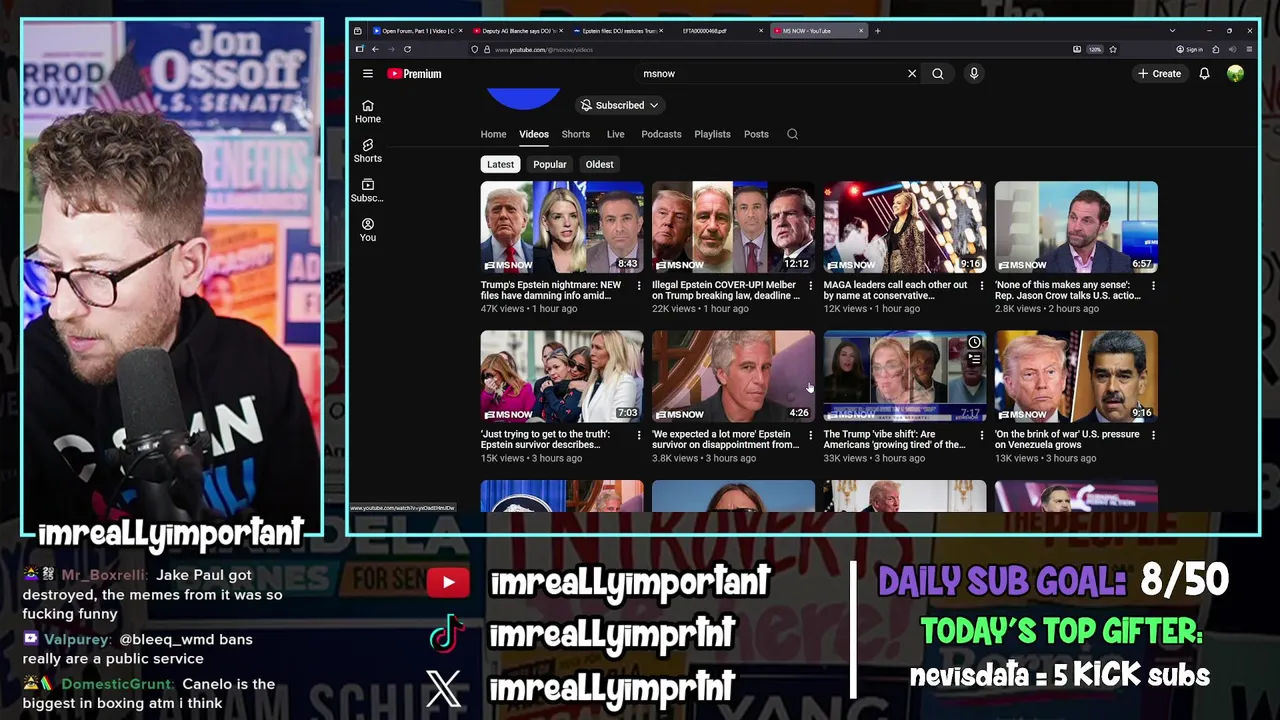The height and width of the screenshot is (720, 1280).
Task: Open options for Trump's Epstein nightmare video
Action: click(639, 286)
